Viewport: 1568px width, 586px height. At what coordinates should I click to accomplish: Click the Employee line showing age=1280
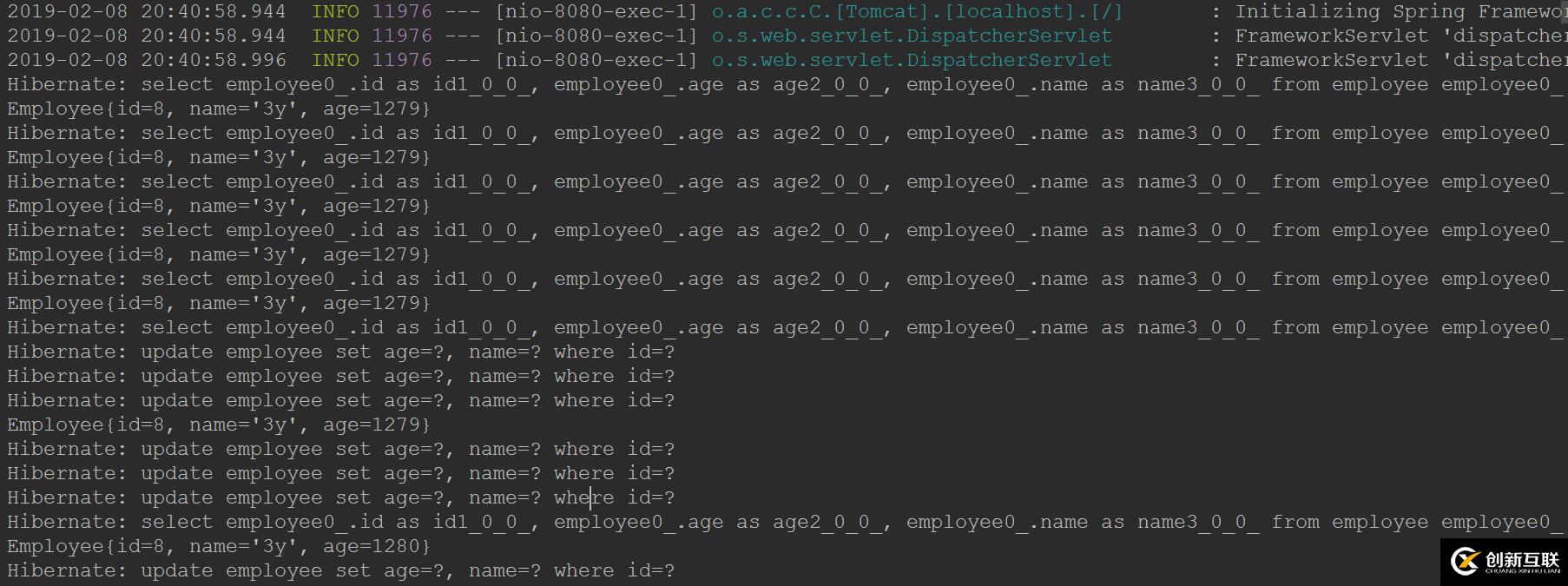219,546
